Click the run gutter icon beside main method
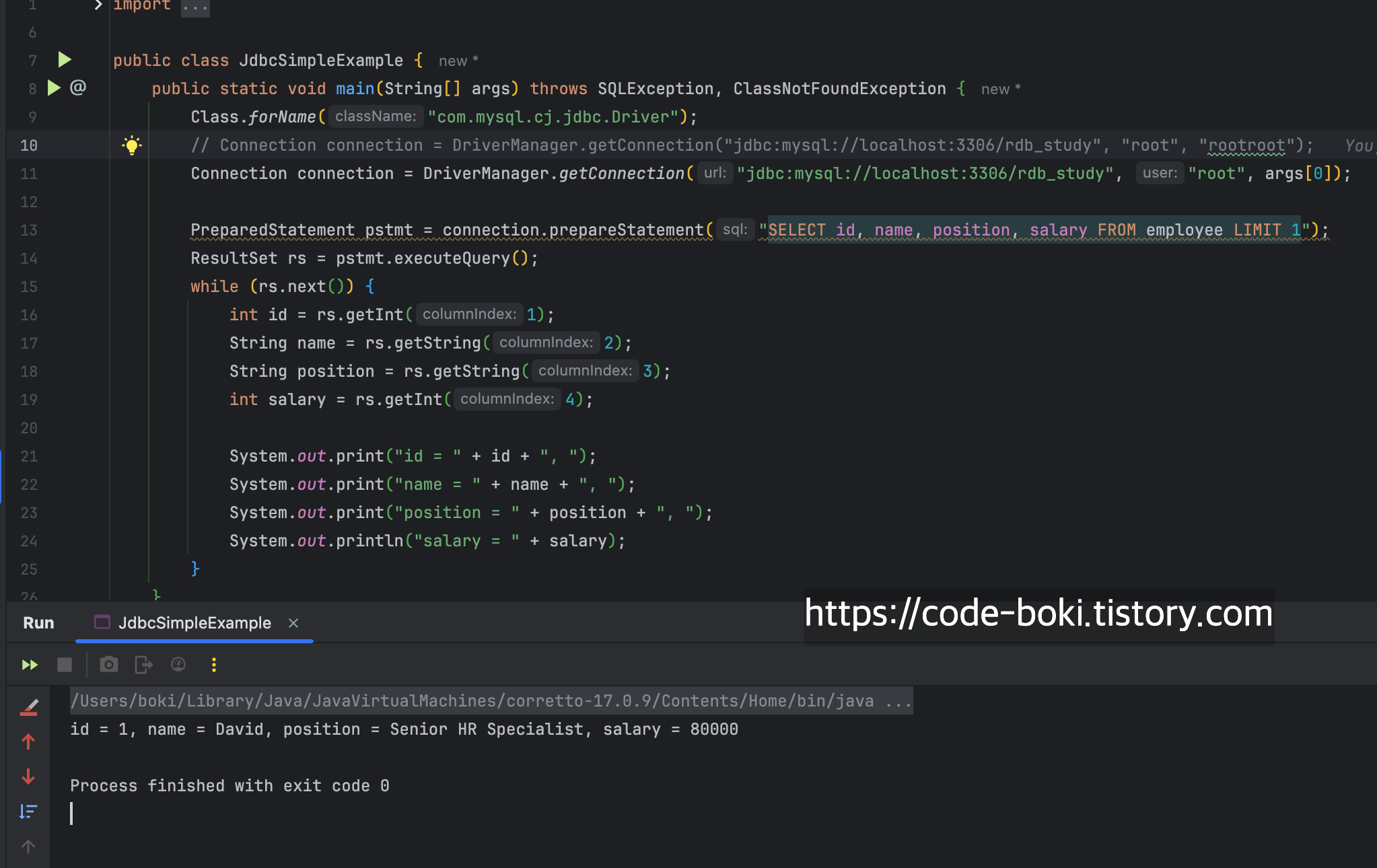The width and height of the screenshot is (1377, 868). point(54,88)
